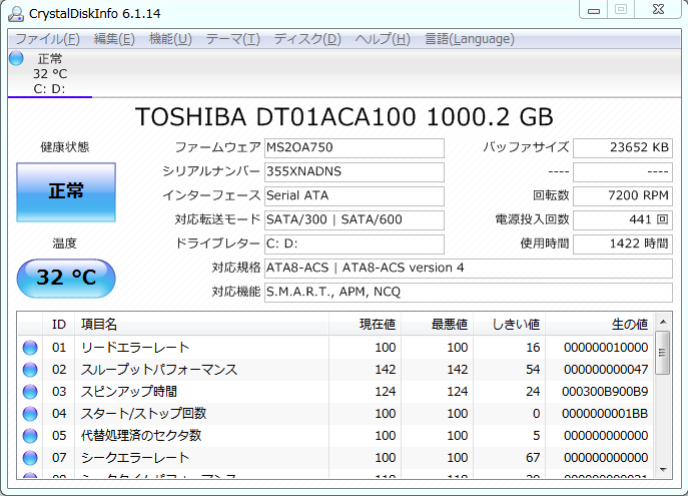
Task: Click the SMART list scrollbar thumb
Action: point(663,352)
